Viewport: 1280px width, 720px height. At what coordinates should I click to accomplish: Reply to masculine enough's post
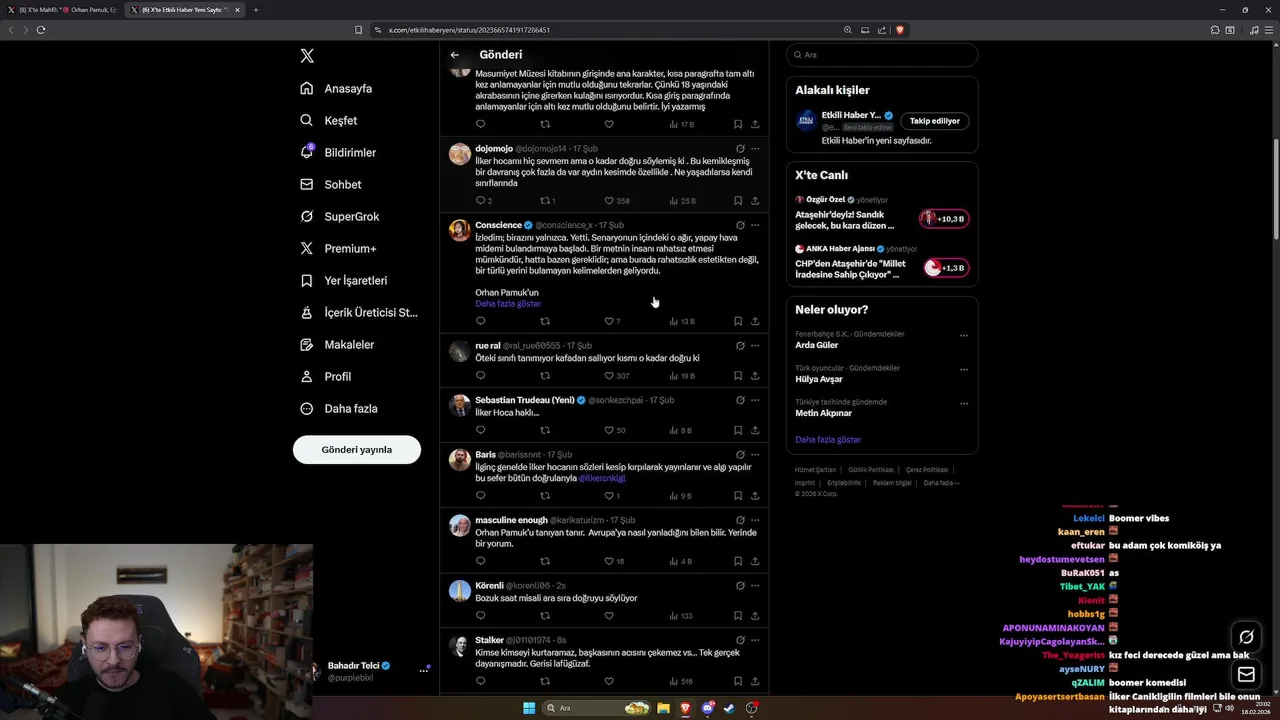pos(480,561)
